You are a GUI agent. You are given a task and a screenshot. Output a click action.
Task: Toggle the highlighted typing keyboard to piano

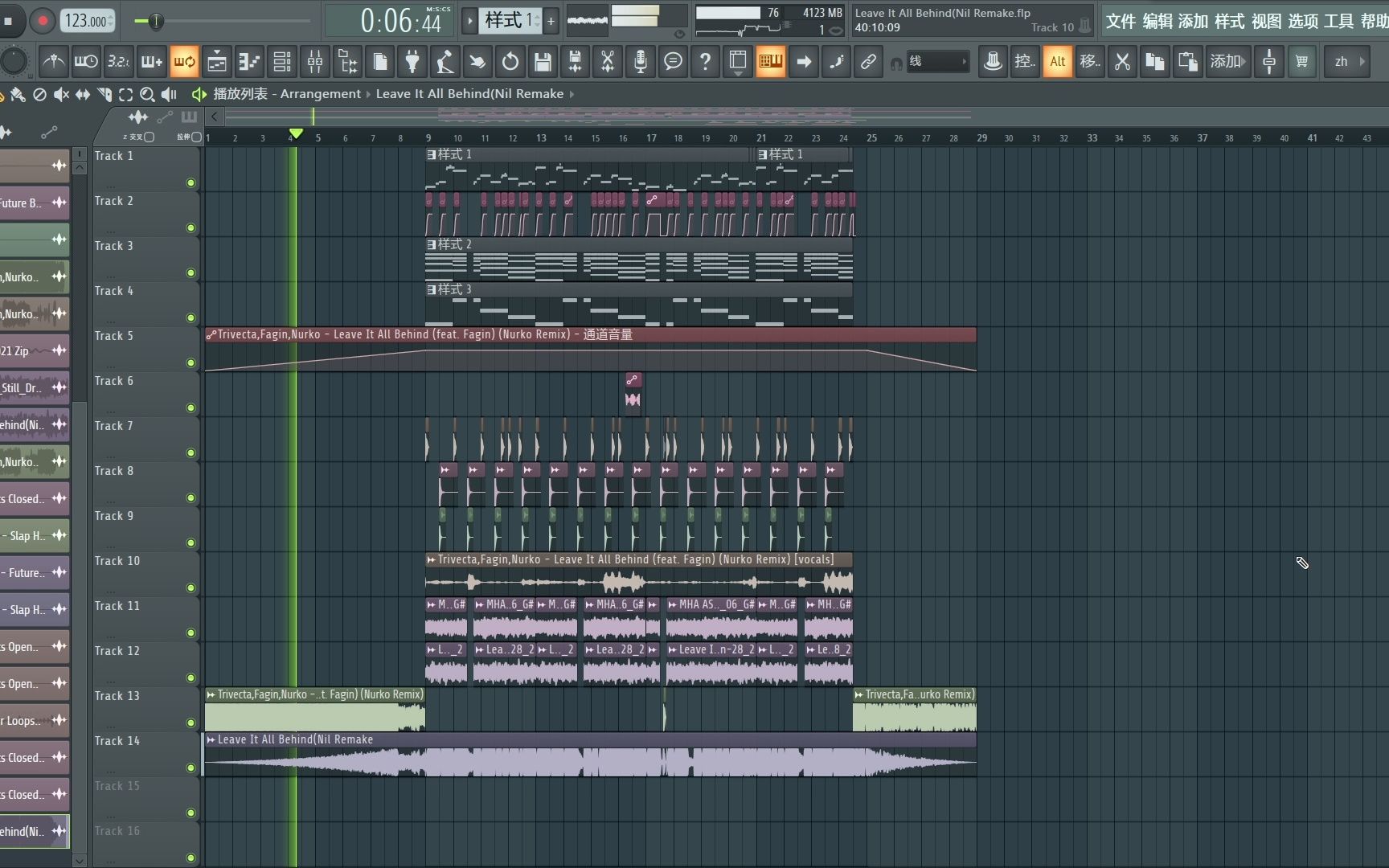pyautogui.click(x=770, y=61)
